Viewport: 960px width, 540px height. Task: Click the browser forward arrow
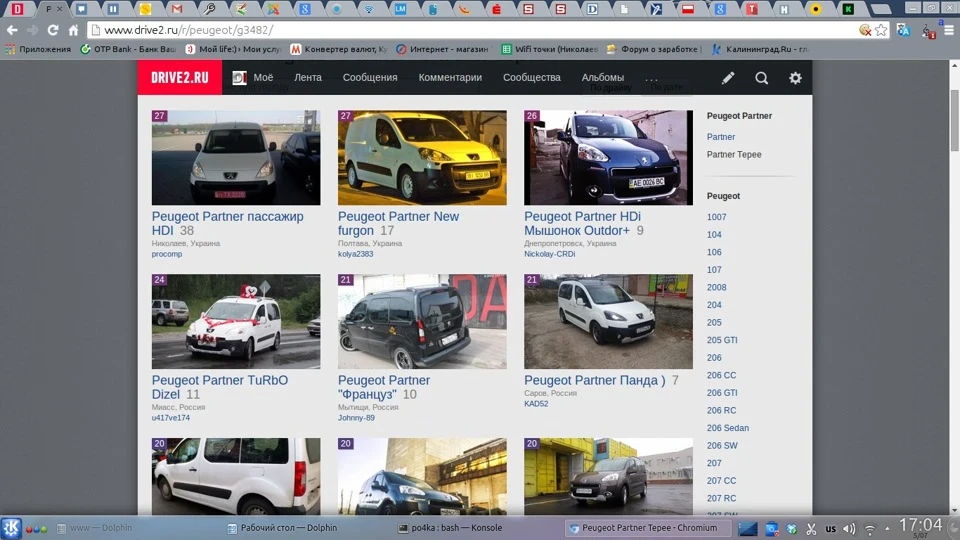pos(32,30)
